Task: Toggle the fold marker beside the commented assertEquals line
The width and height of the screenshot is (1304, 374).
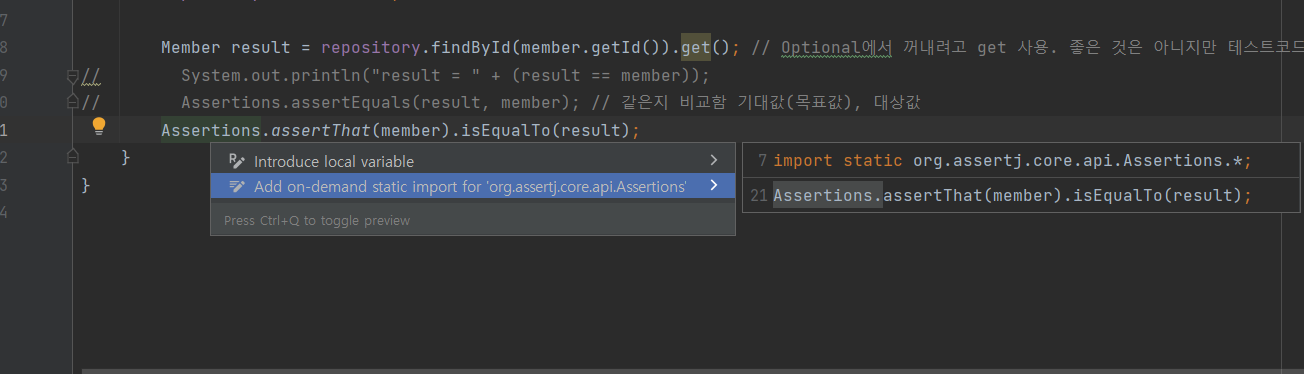Action: click(x=72, y=102)
